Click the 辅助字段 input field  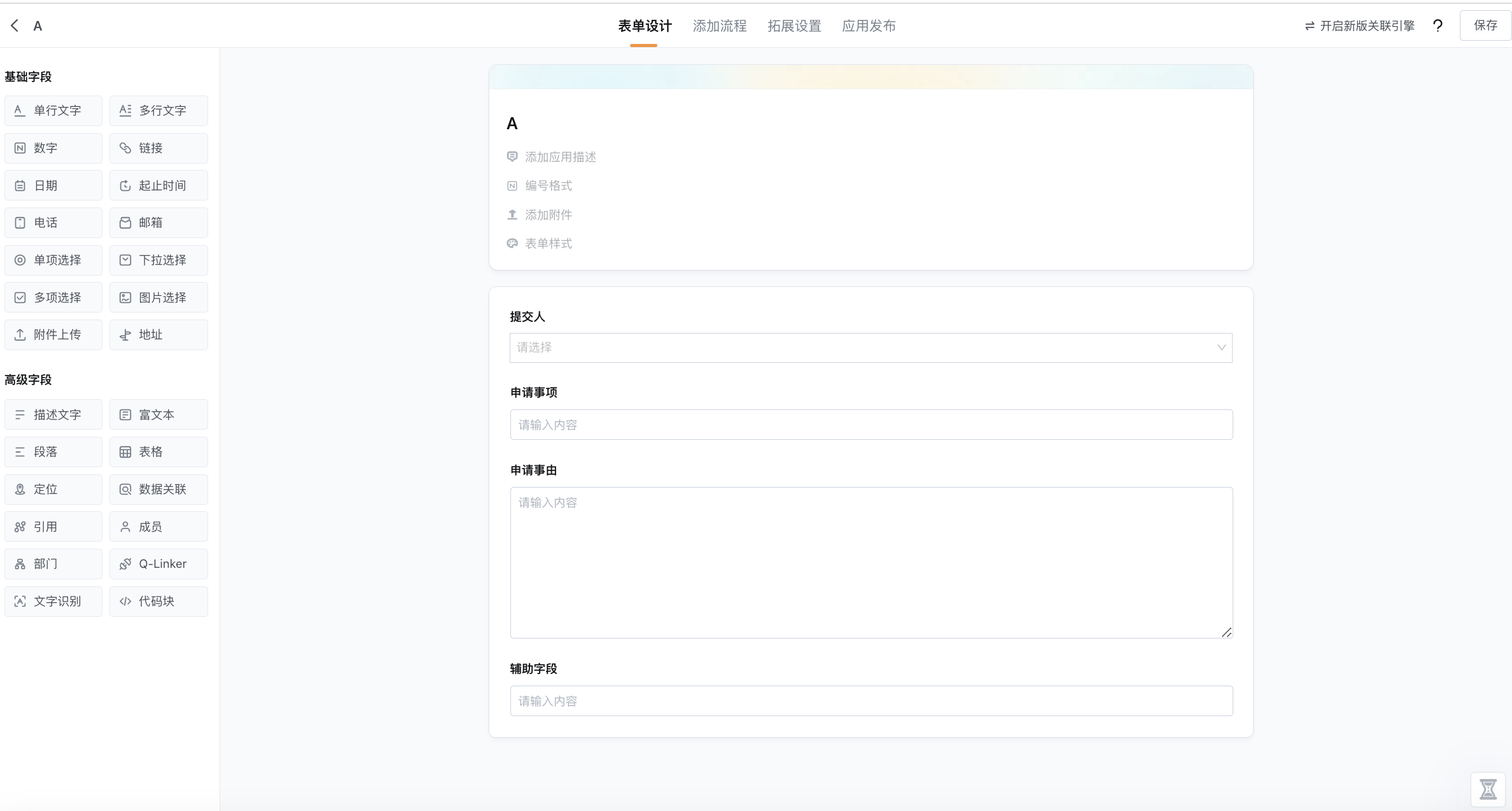[871, 701]
